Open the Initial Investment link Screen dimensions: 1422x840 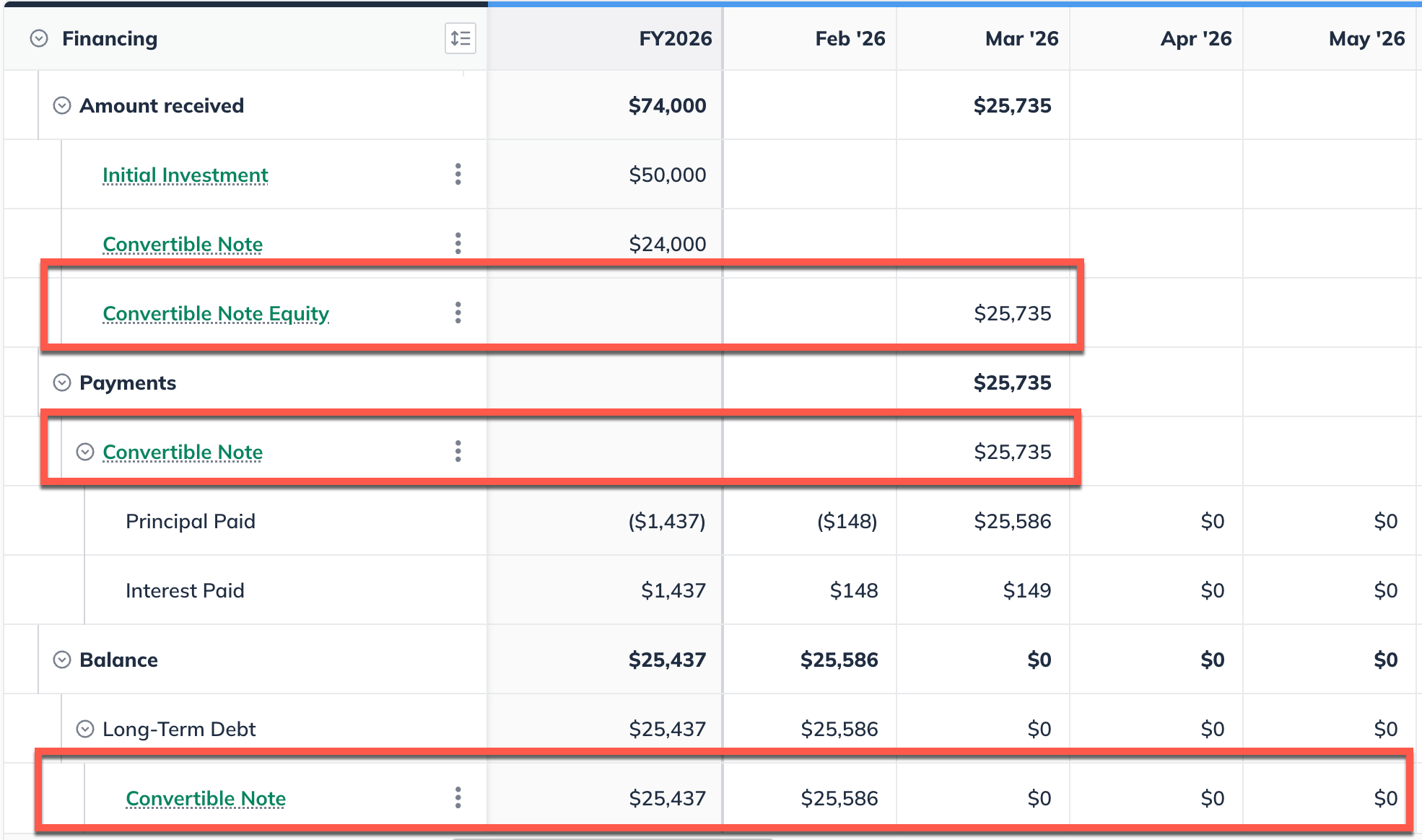click(x=185, y=175)
